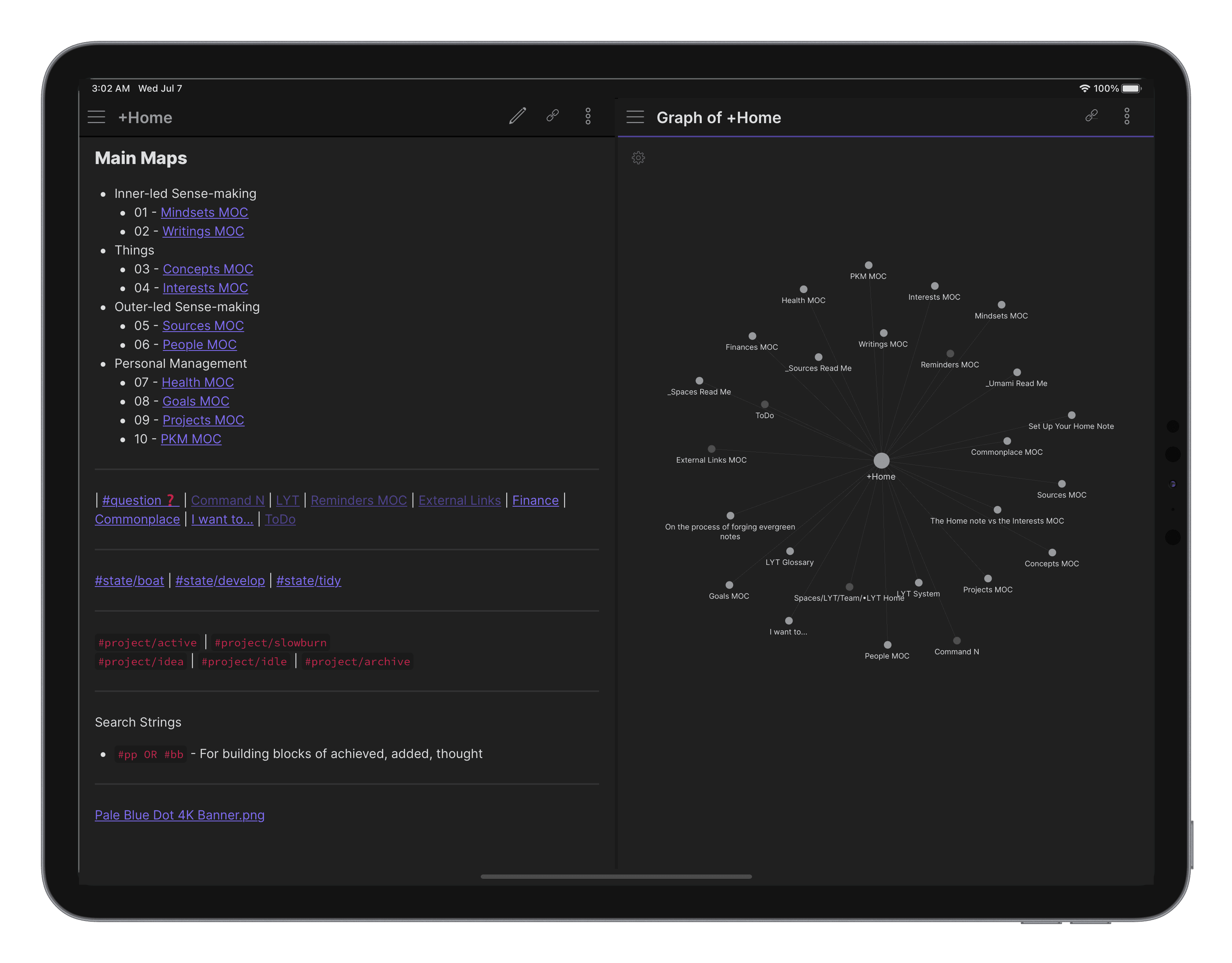Select the _Sources Read Me graph node

tap(819, 357)
